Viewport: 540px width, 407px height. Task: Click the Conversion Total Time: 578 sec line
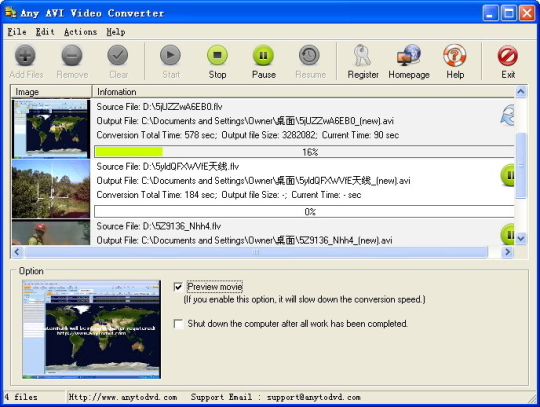(x=248, y=135)
